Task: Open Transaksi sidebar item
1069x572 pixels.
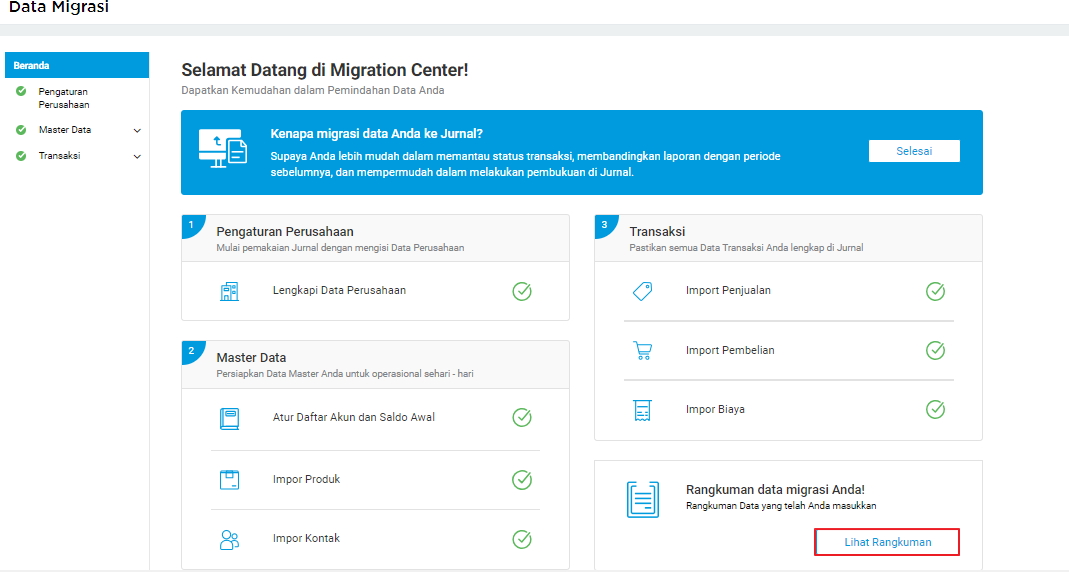Action: click(59, 155)
